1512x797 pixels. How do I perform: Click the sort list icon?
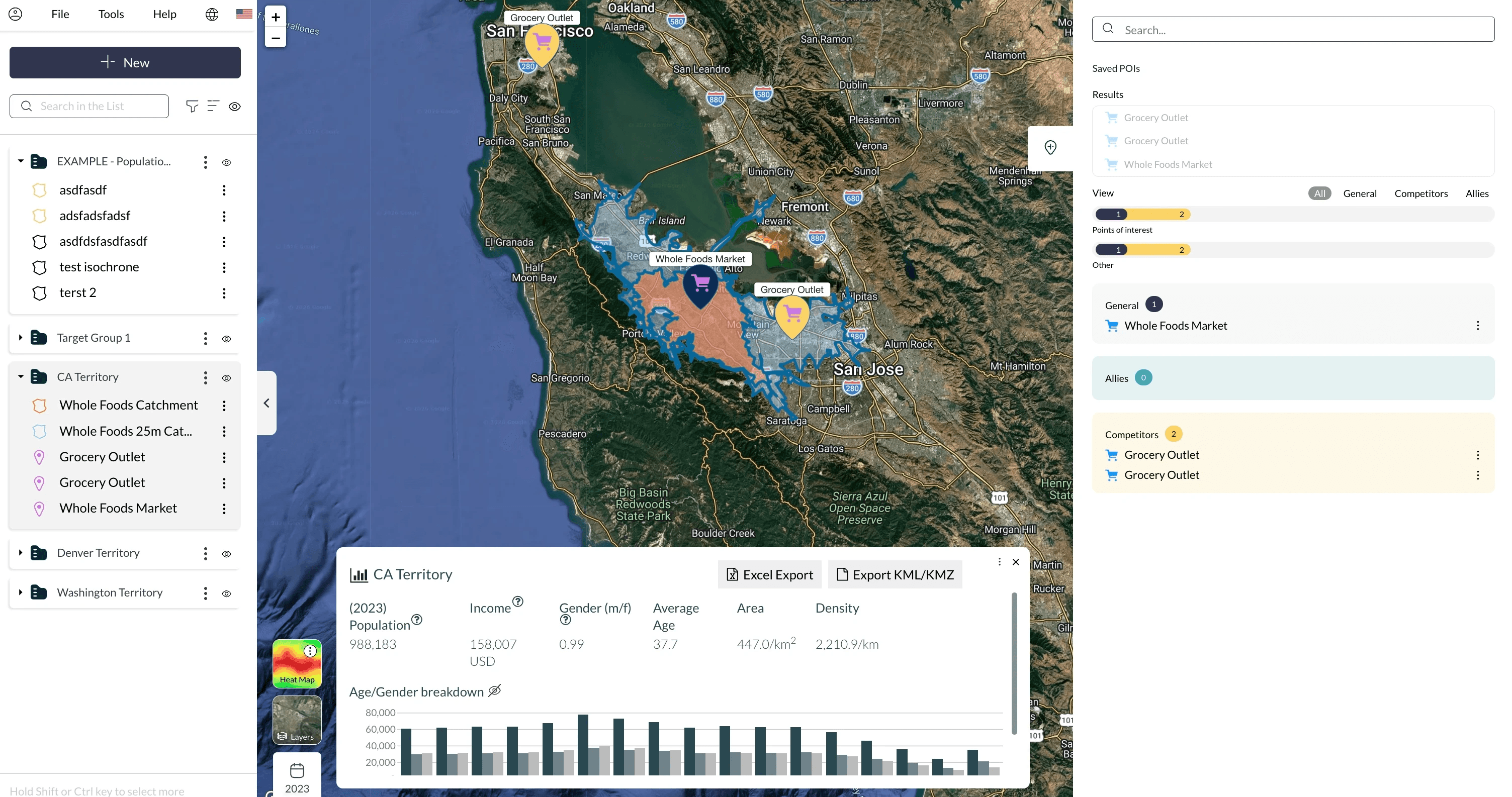click(213, 106)
